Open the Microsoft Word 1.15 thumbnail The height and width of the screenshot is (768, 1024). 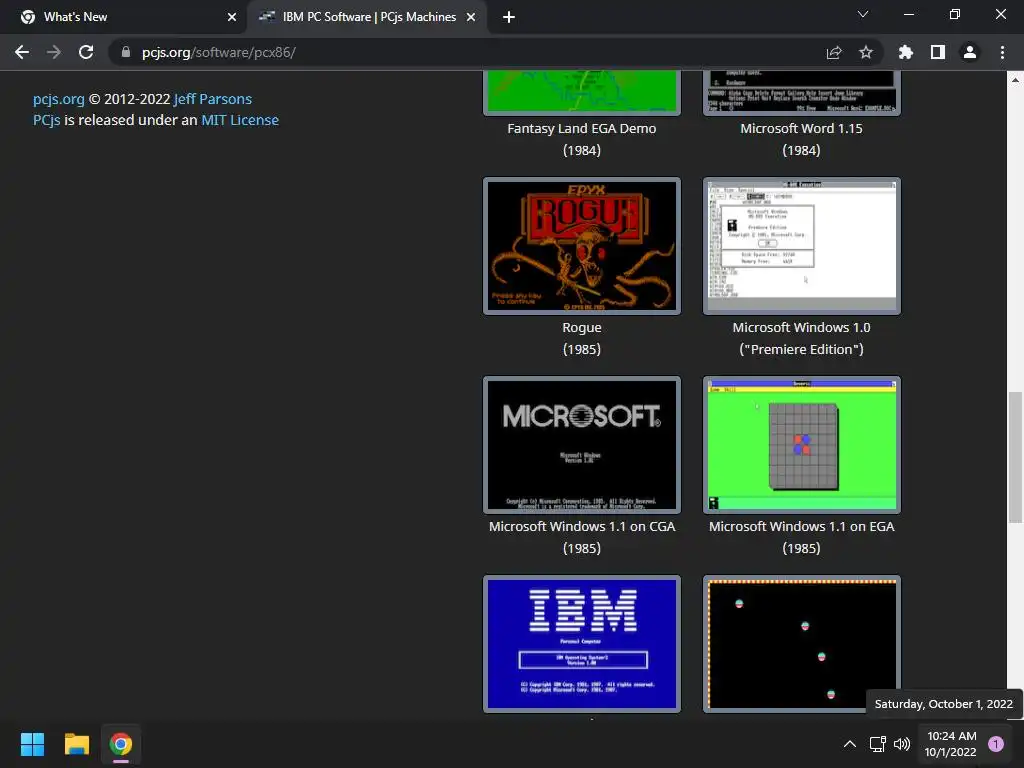pyautogui.click(x=801, y=92)
